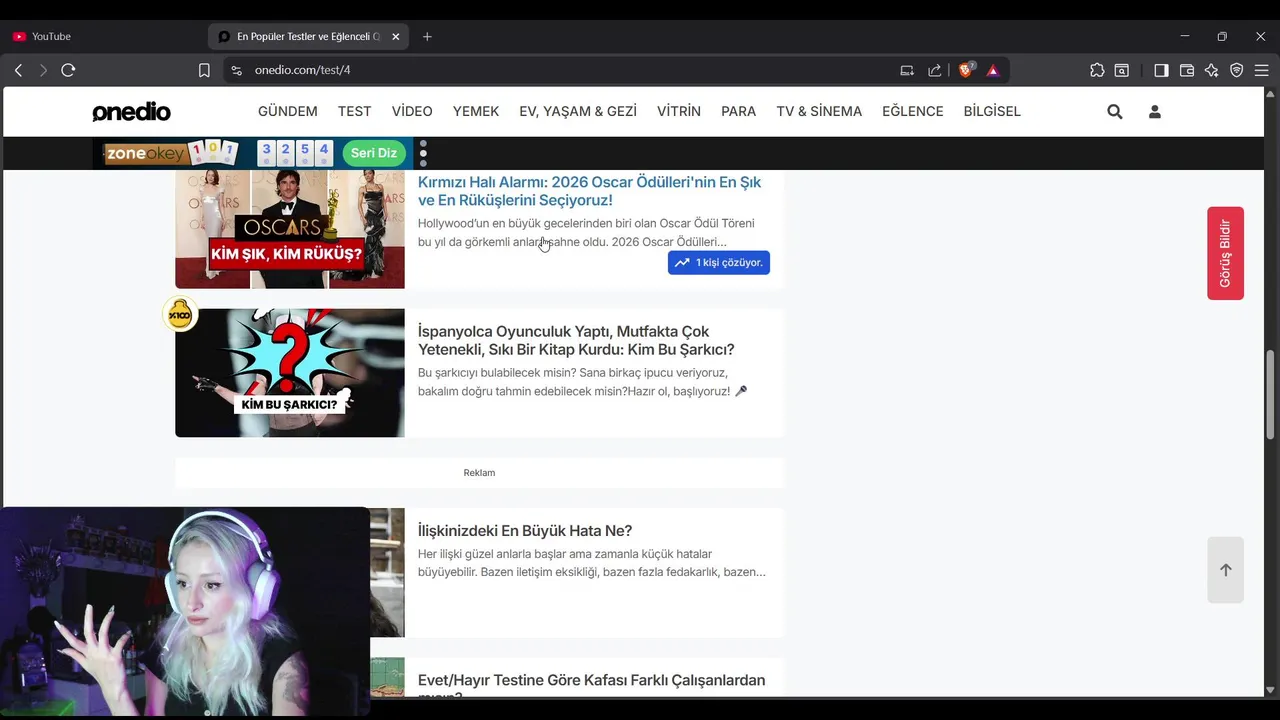The width and height of the screenshot is (1280, 720).
Task: Click the Seri Diz ad button
Action: (374, 153)
